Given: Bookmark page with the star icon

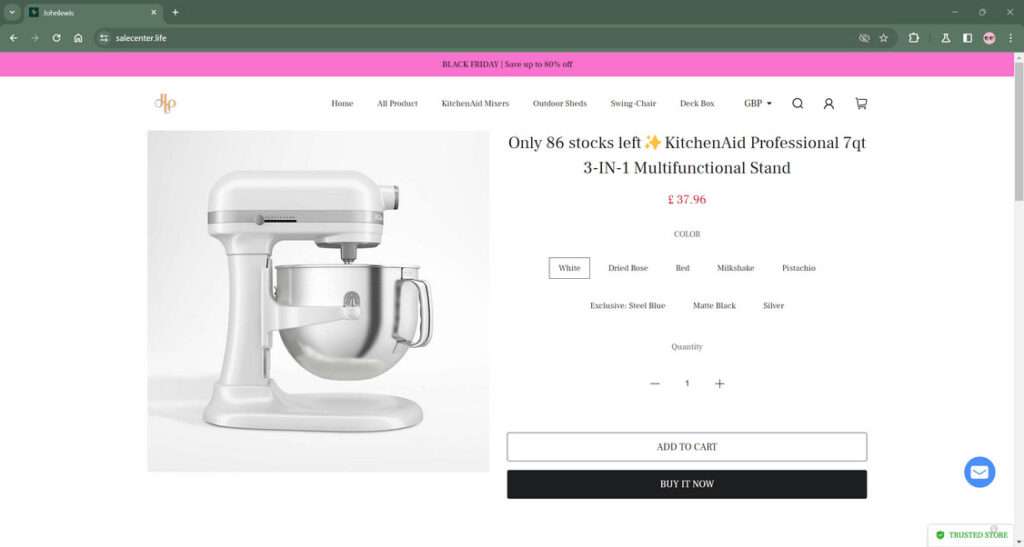Looking at the screenshot, I should pyautogui.click(x=884, y=38).
